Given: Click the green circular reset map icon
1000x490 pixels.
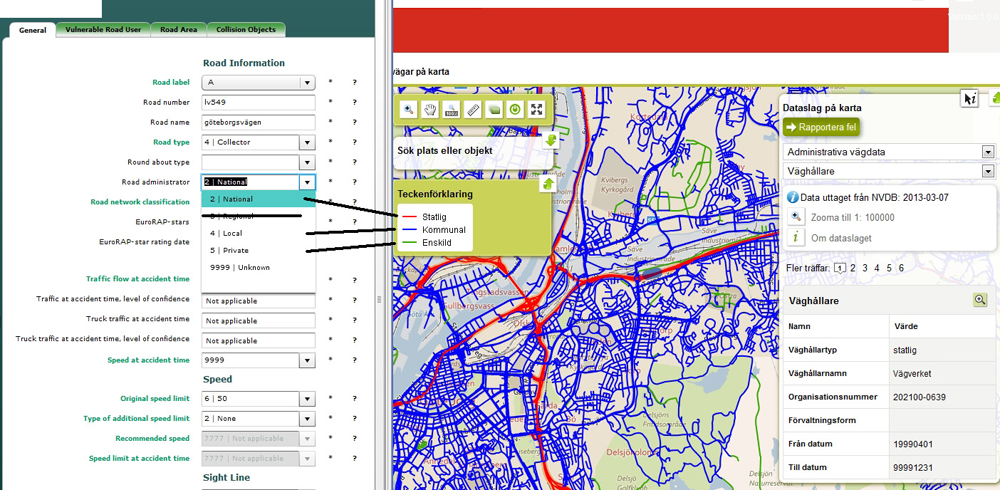Looking at the screenshot, I should (x=515, y=110).
